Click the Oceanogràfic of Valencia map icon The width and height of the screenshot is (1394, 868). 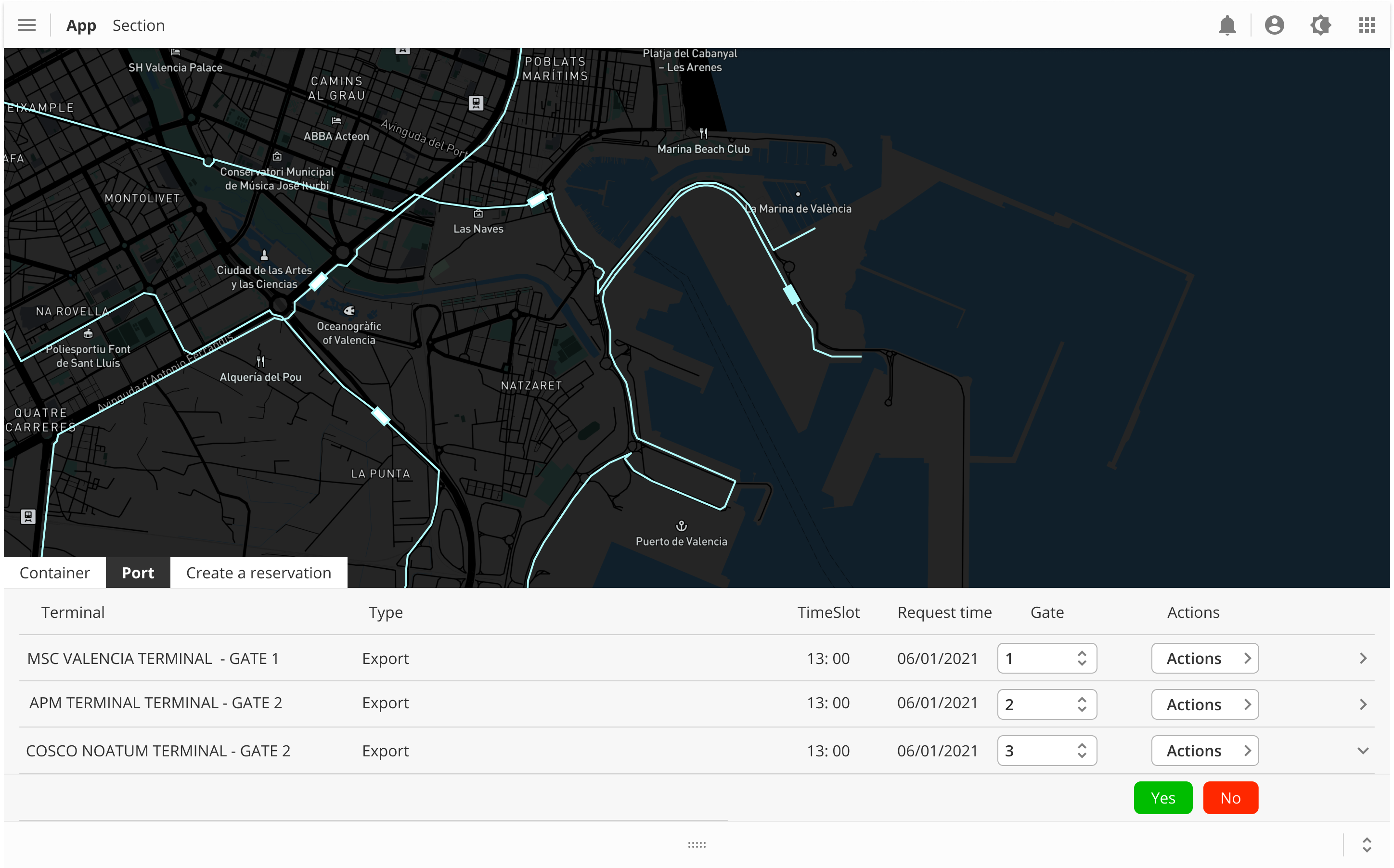click(349, 310)
